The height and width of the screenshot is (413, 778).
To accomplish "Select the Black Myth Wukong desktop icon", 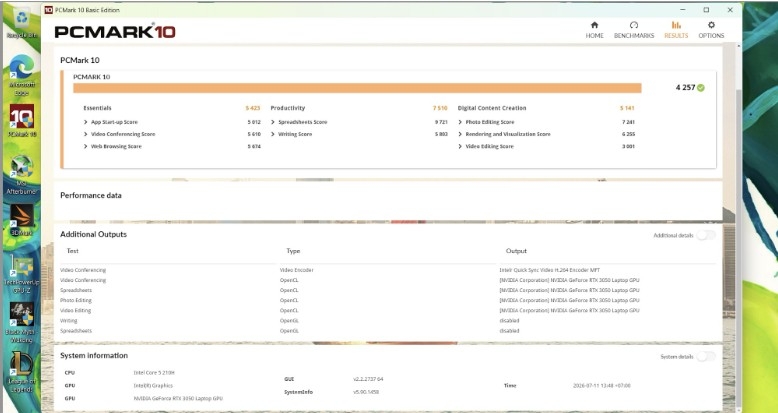I will (x=22, y=321).
